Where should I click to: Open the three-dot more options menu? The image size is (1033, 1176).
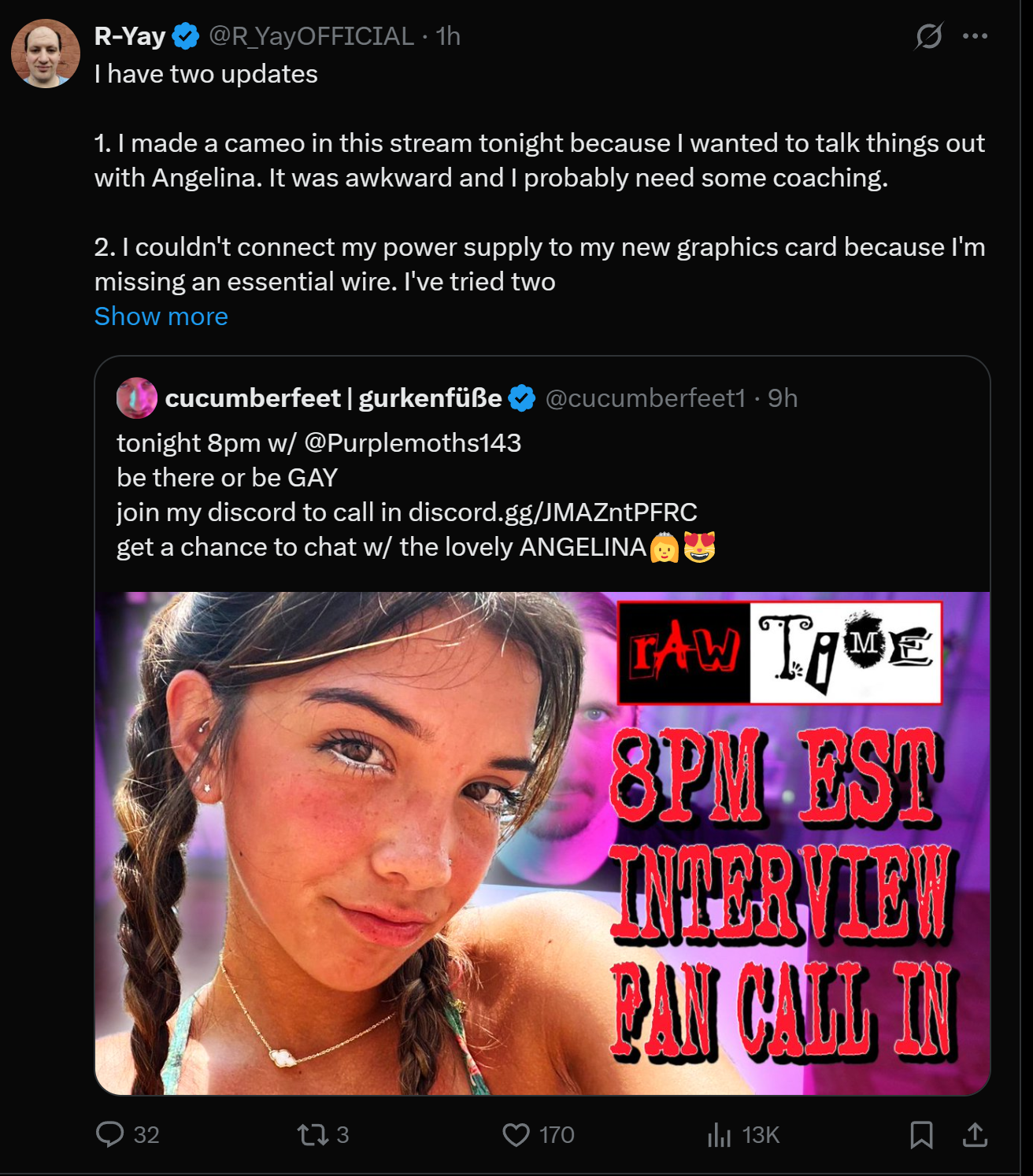pos(975,36)
